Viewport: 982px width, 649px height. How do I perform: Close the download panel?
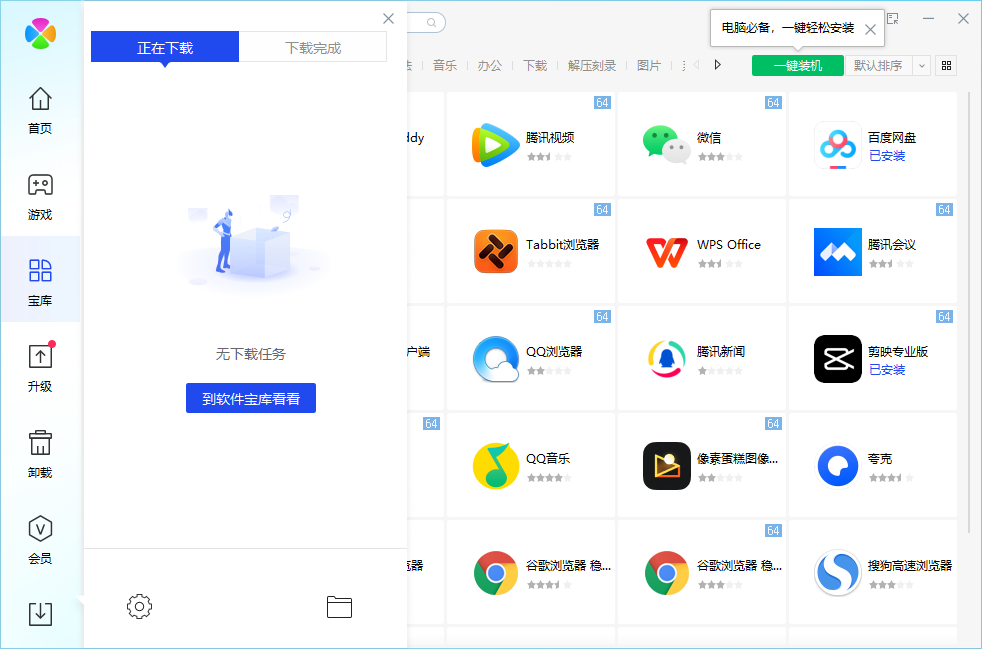(388, 19)
